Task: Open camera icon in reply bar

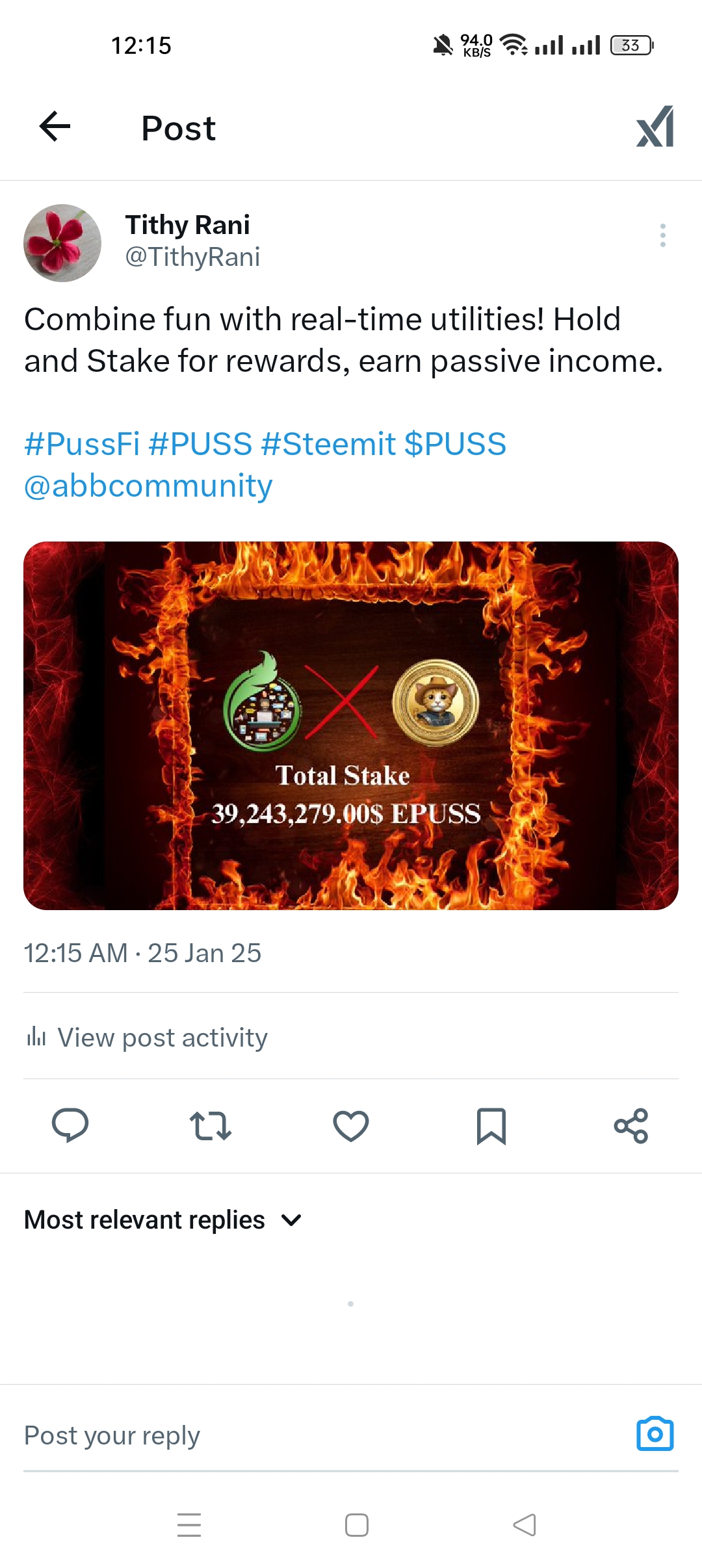Action: 655,1433
